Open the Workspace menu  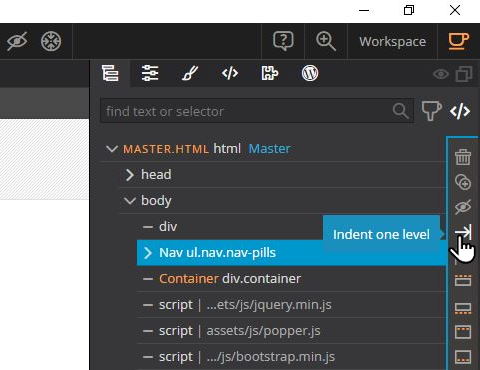(393, 42)
